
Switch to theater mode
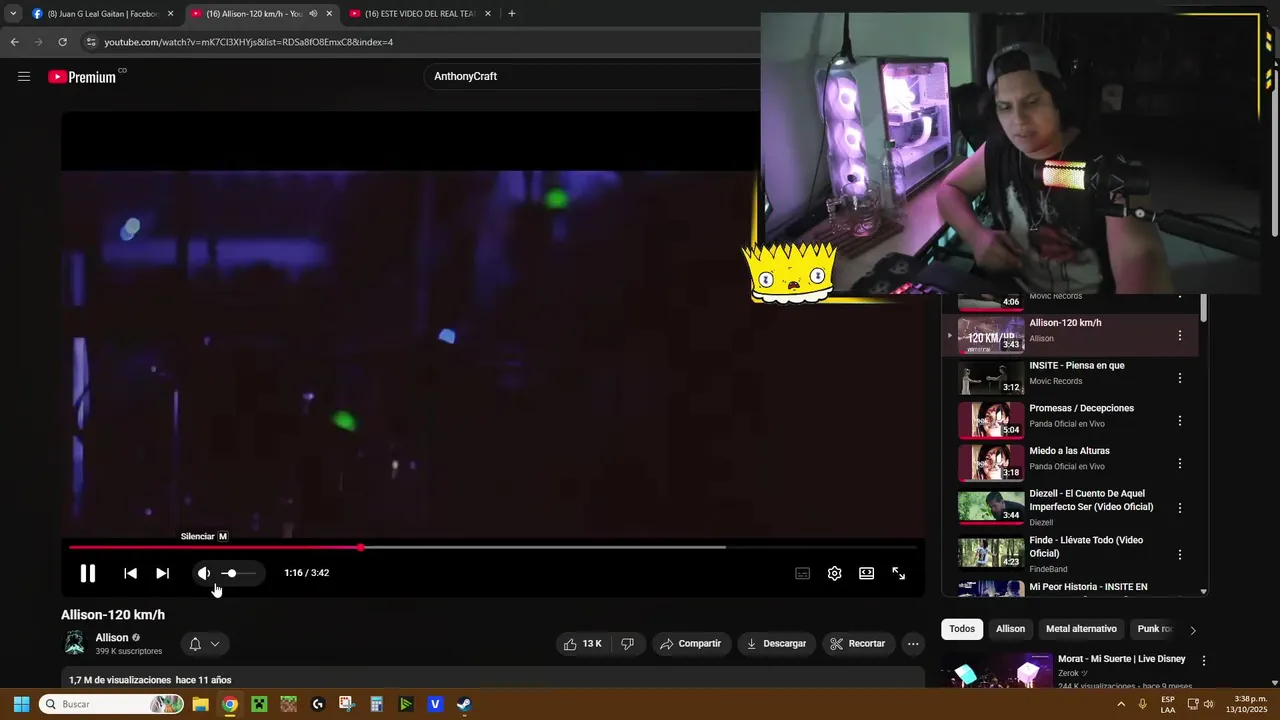coord(866,573)
